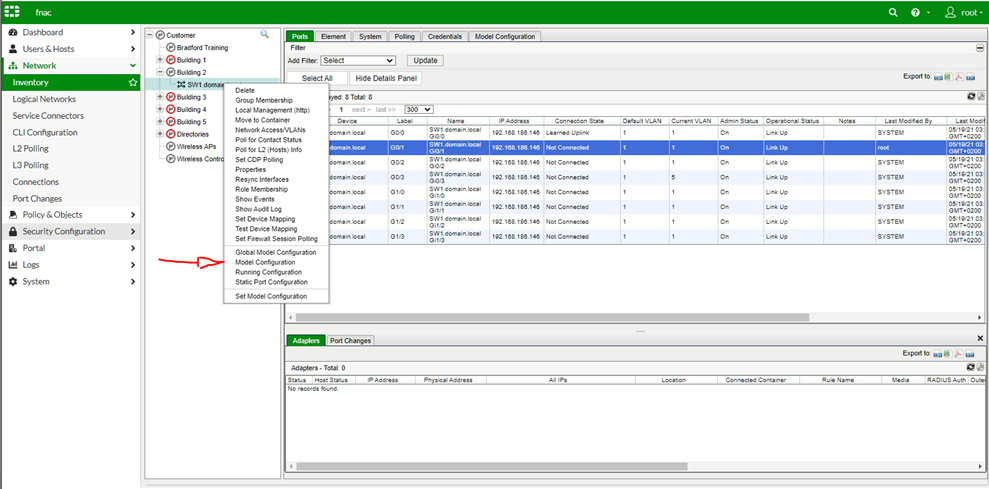Click the tree search magnifier icon
Image resolution: width=989 pixels, height=489 pixels.
point(265,35)
